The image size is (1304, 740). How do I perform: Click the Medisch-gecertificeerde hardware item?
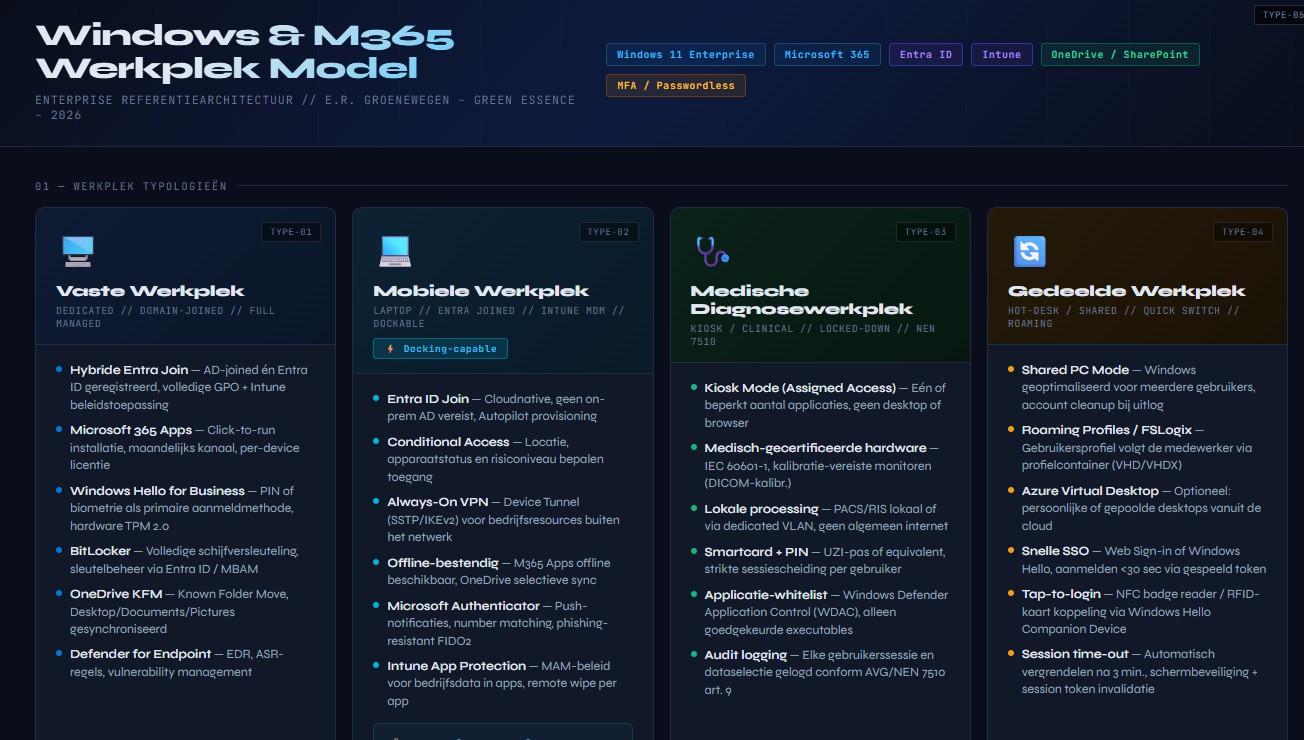click(x=820, y=465)
